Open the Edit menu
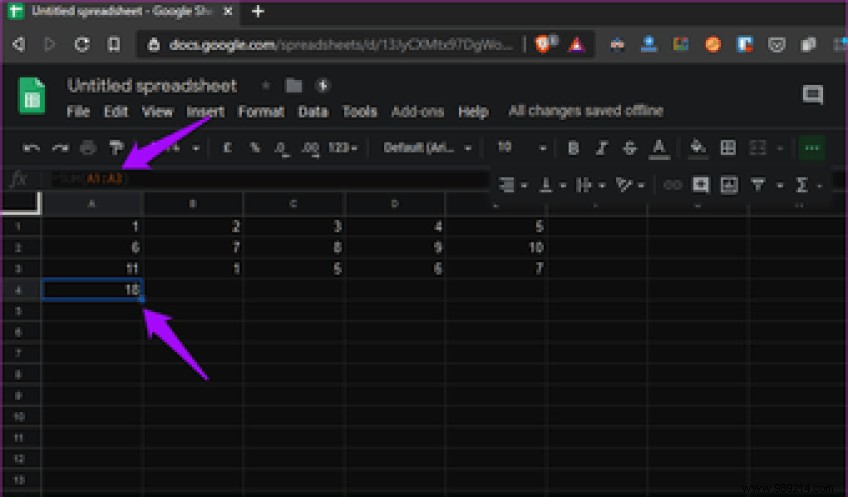 click(x=116, y=111)
